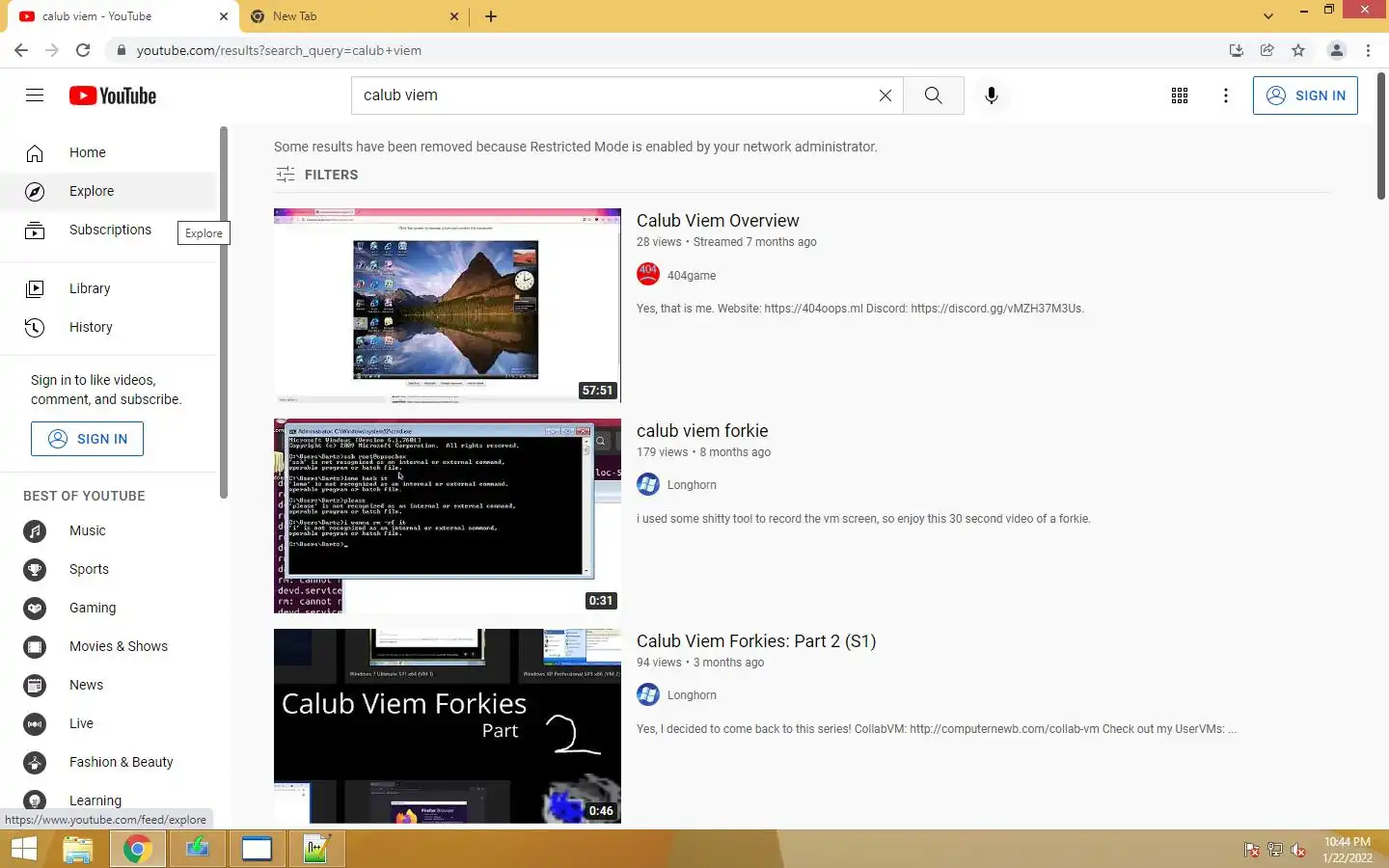Click the 404game channel avatar
The height and width of the screenshot is (868, 1389).
pos(648,275)
